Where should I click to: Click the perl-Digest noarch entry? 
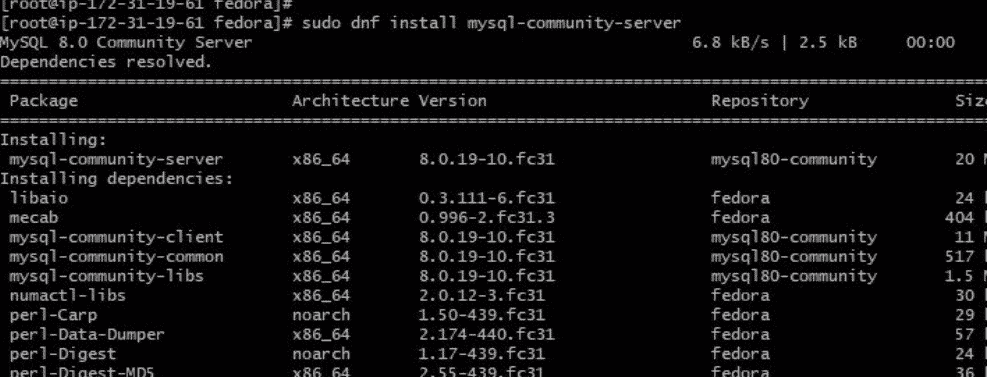pos(321,354)
